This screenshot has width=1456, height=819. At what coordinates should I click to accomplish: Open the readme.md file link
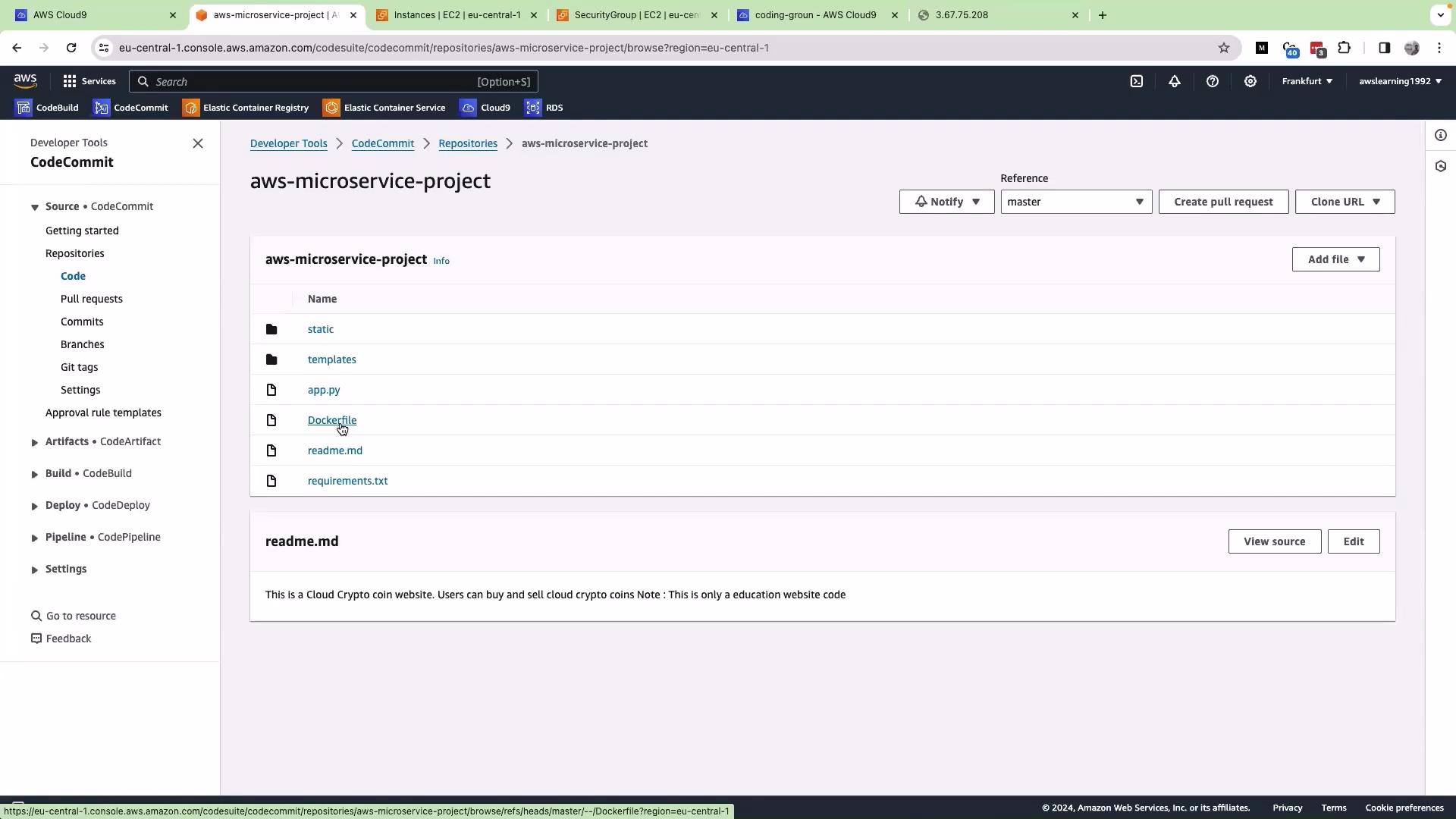(x=335, y=450)
